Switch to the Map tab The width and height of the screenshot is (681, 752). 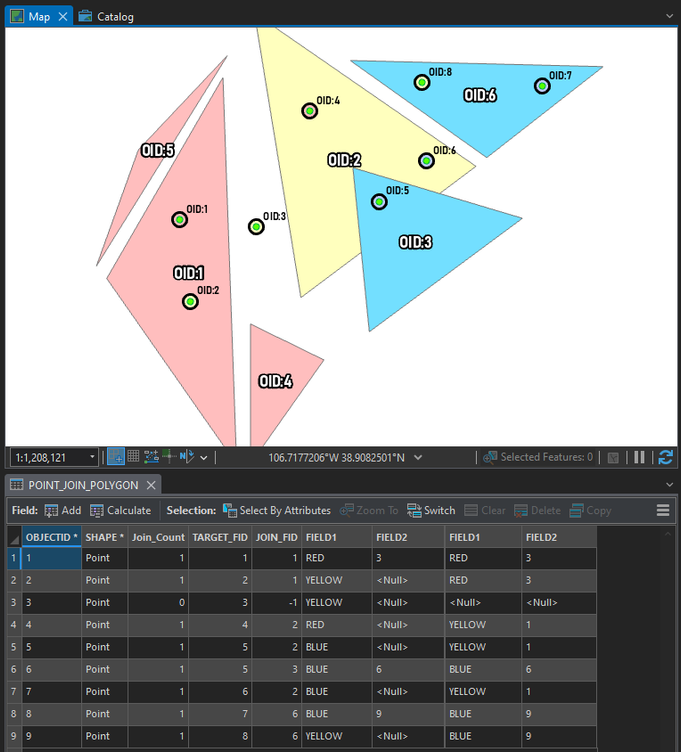coord(39,16)
